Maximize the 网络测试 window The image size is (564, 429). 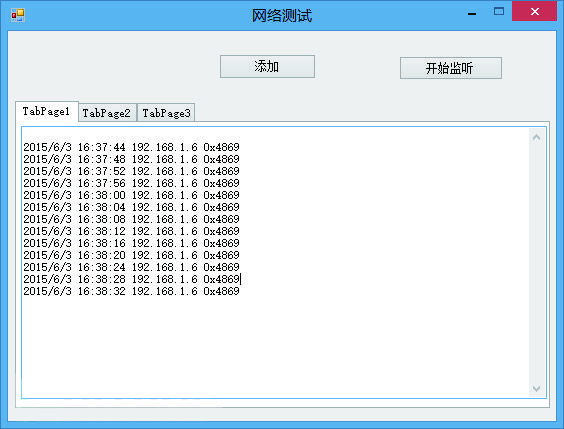[499, 12]
